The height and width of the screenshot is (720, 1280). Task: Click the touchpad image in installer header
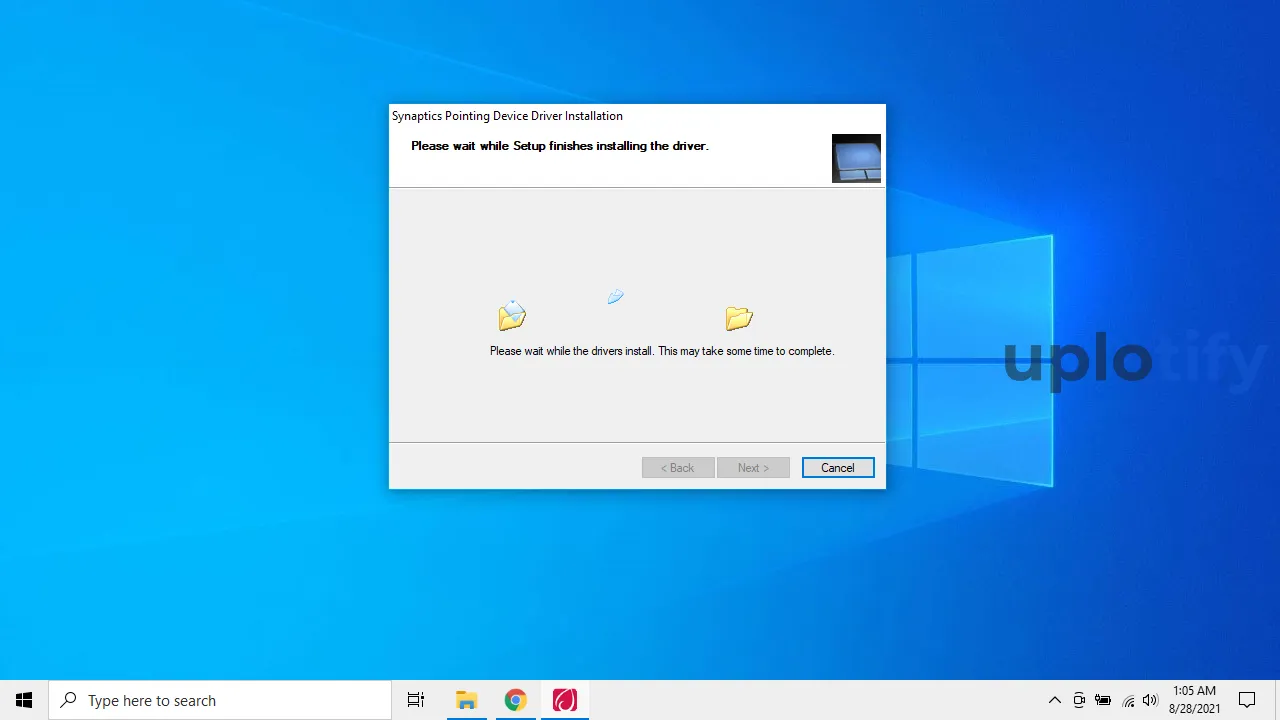pyautogui.click(x=856, y=158)
